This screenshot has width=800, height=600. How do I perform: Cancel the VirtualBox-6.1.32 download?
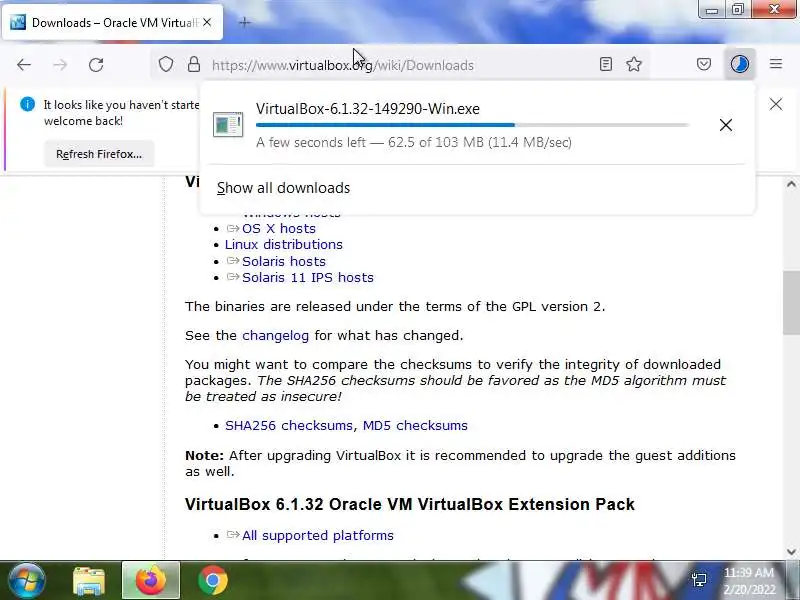726,125
